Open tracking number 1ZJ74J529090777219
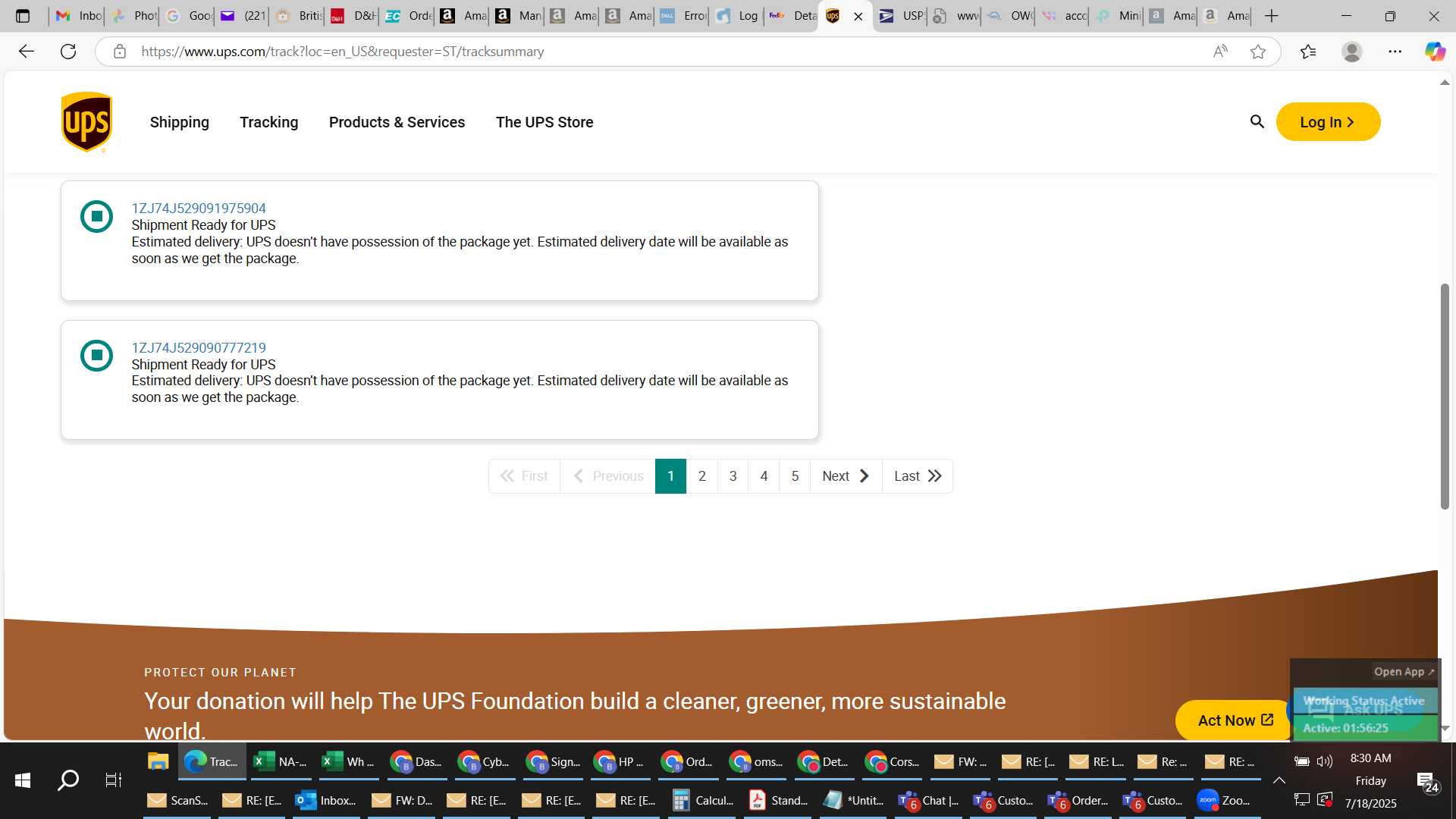 [199, 348]
